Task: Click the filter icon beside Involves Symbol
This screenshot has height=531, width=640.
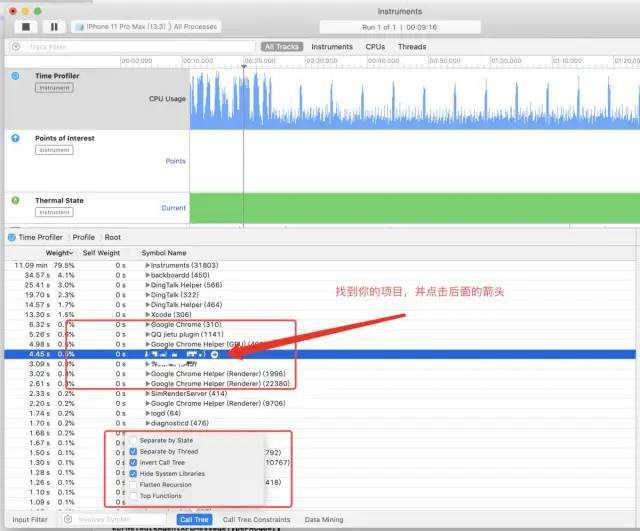Action: [68, 519]
